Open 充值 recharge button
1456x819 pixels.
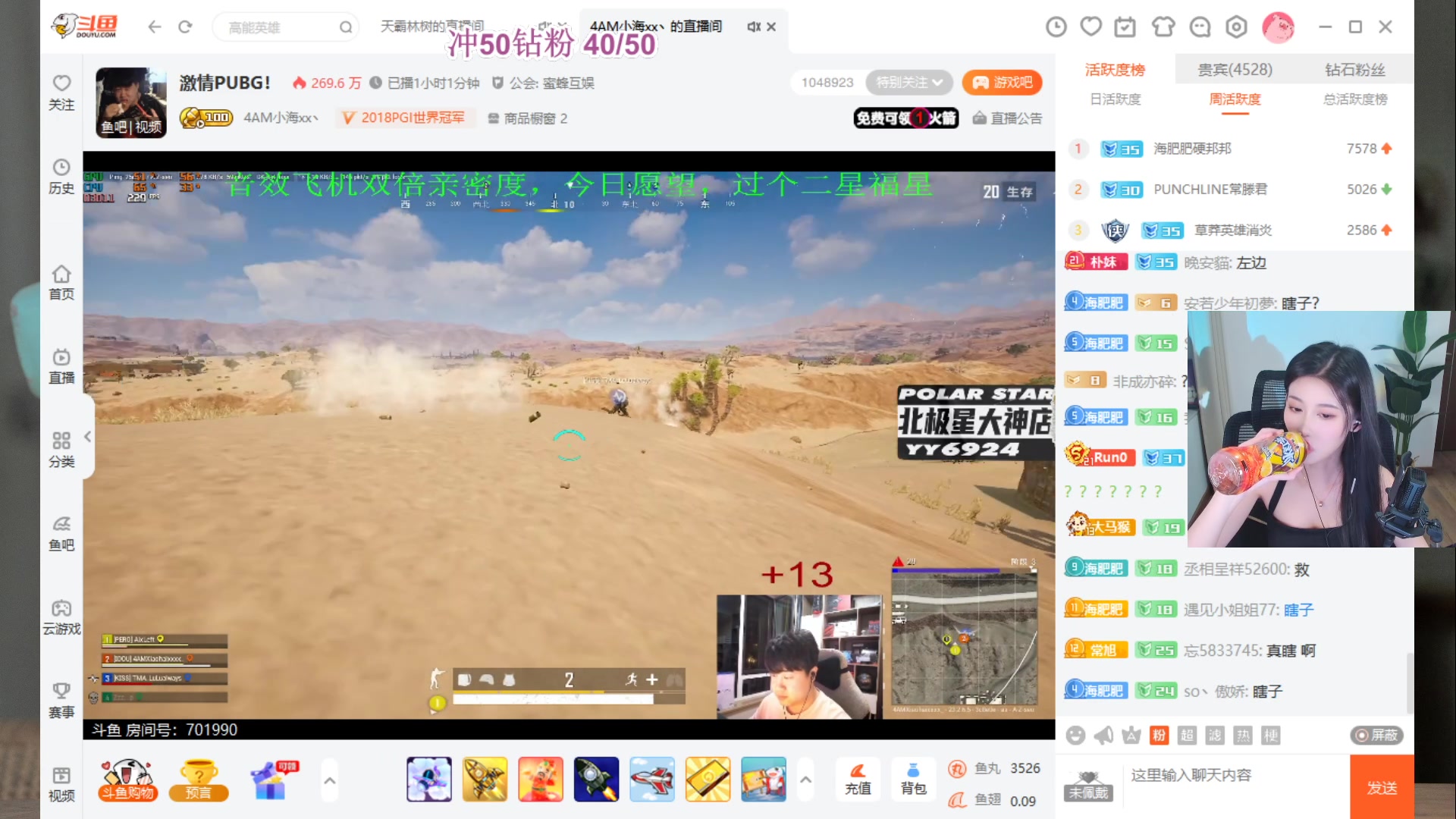858,780
